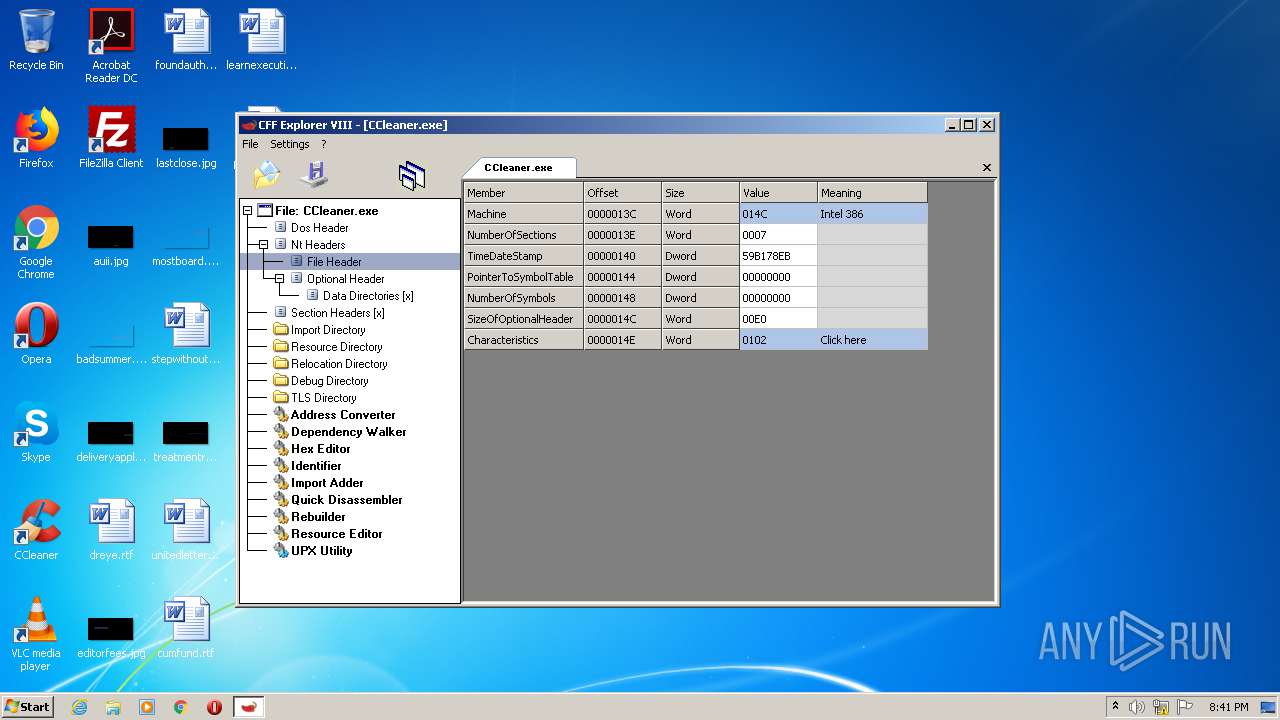Open the cumfund.rtf desktop file
The image size is (1280, 720).
point(186,628)
